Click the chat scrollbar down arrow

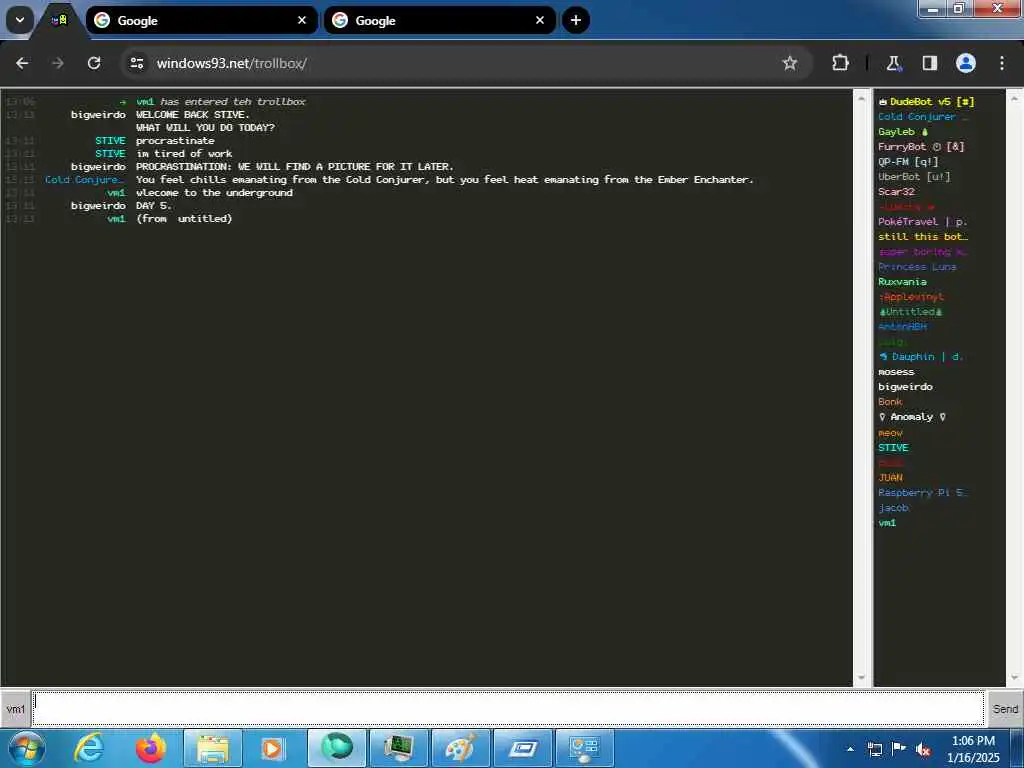coord(861,678)
